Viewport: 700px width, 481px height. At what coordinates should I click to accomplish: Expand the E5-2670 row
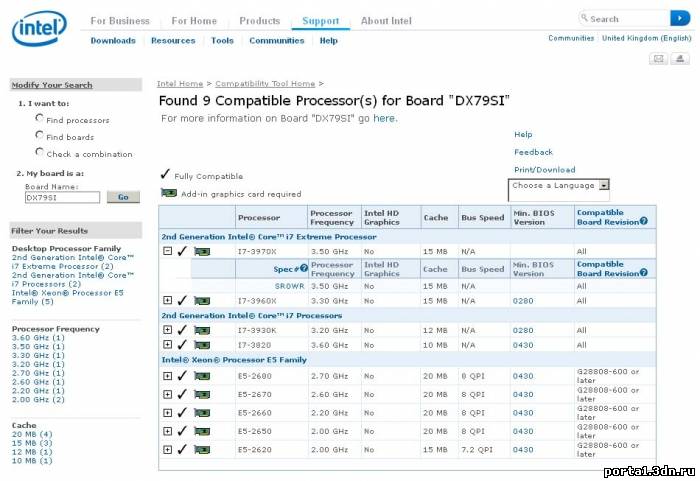coord(167,394)
